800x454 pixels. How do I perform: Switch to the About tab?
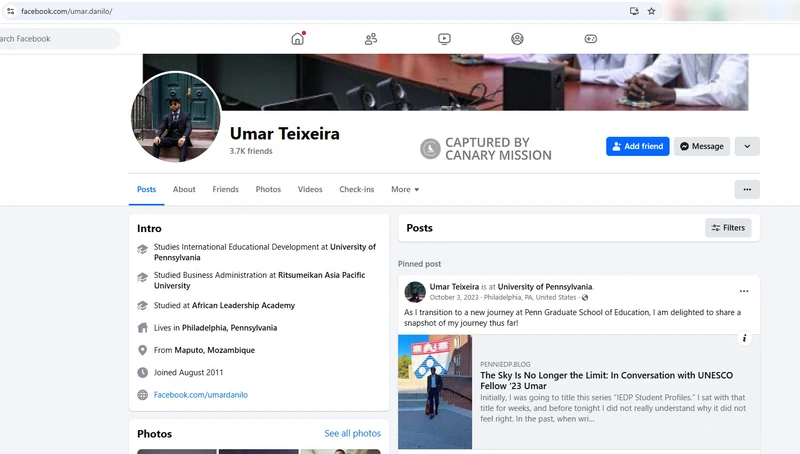click(x=184, y=189)
